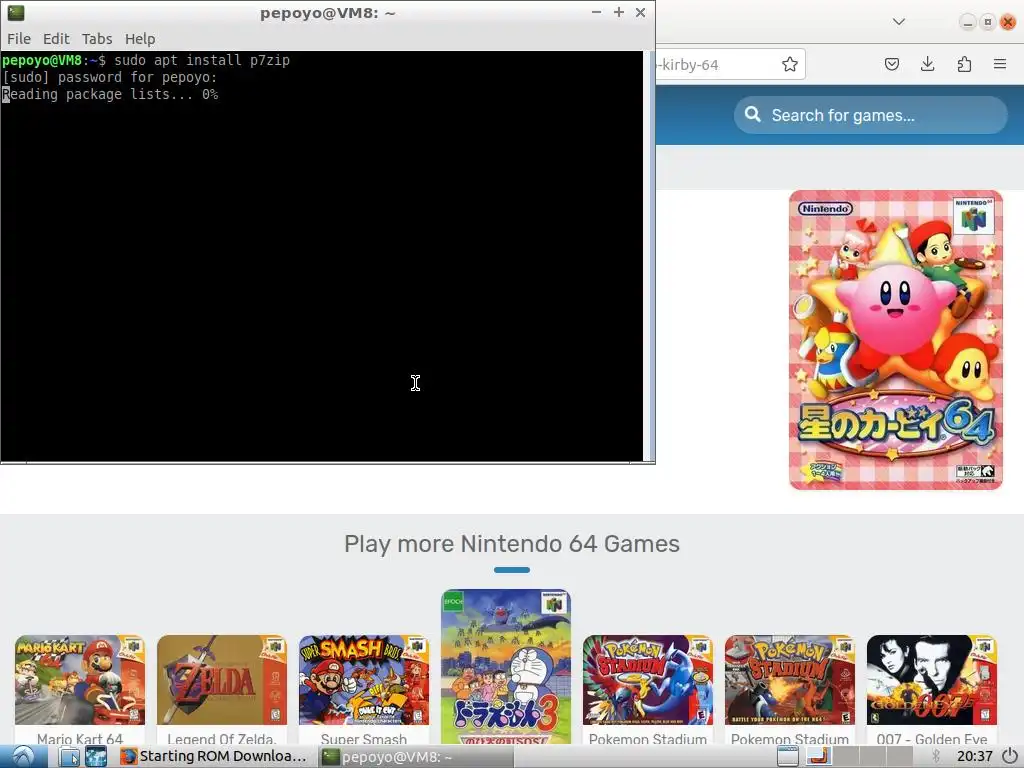Minimize the Firefox browser window

point(968,22)
